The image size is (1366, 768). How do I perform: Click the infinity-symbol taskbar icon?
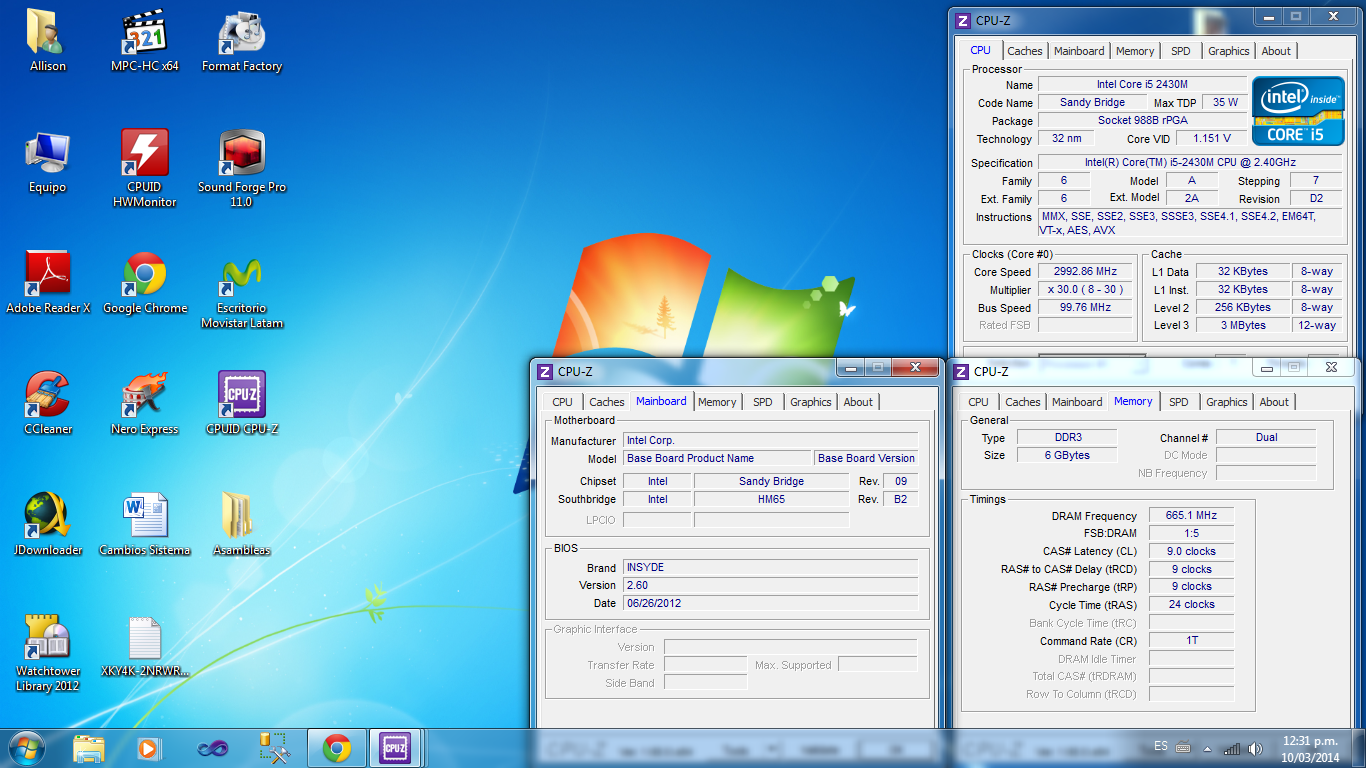[212, 748]
